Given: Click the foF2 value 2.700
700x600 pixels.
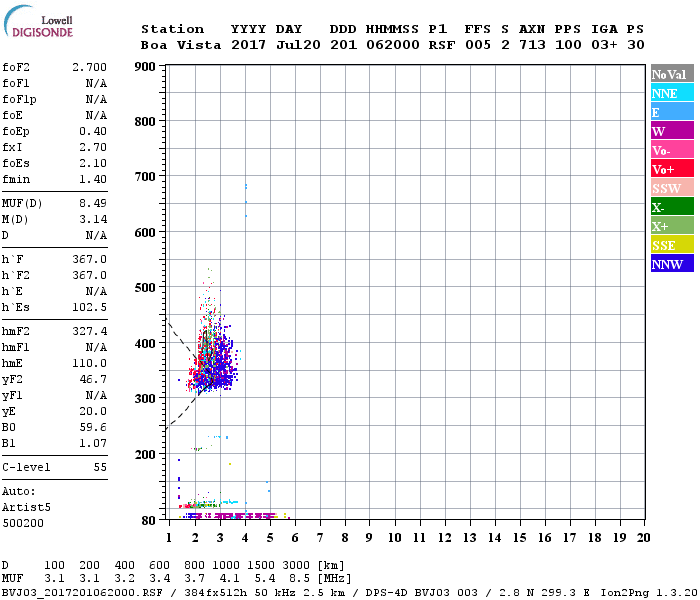Looking at the screenshot, I should click(89, 67).
